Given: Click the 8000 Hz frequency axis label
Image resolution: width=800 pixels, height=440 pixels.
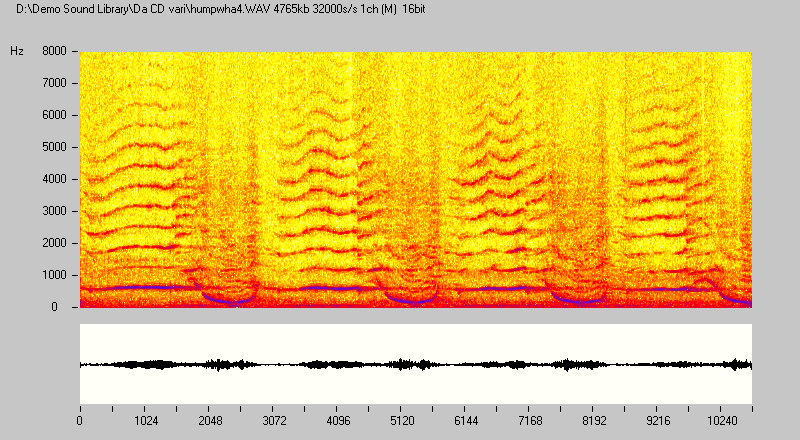Looking at the screenshot, I should tap(55, 51).
